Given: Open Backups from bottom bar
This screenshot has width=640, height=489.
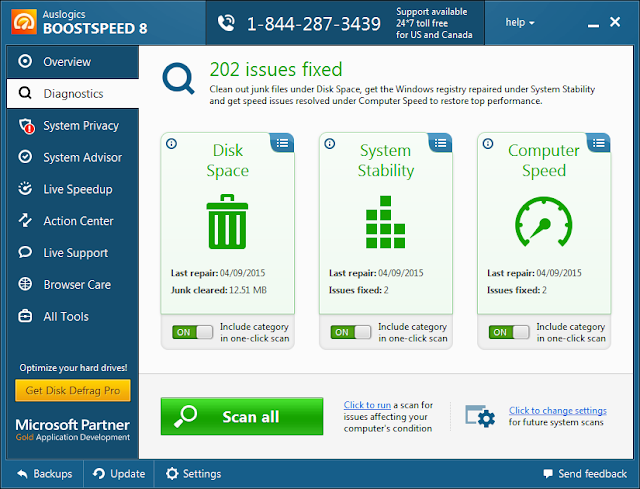Looking at the screenshot, I should [x=45, y=474].
